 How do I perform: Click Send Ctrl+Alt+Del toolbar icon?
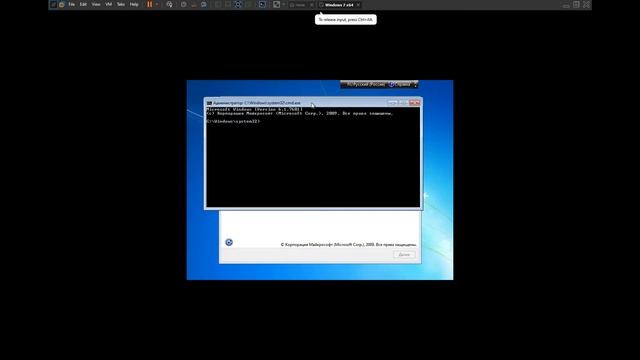169,4
